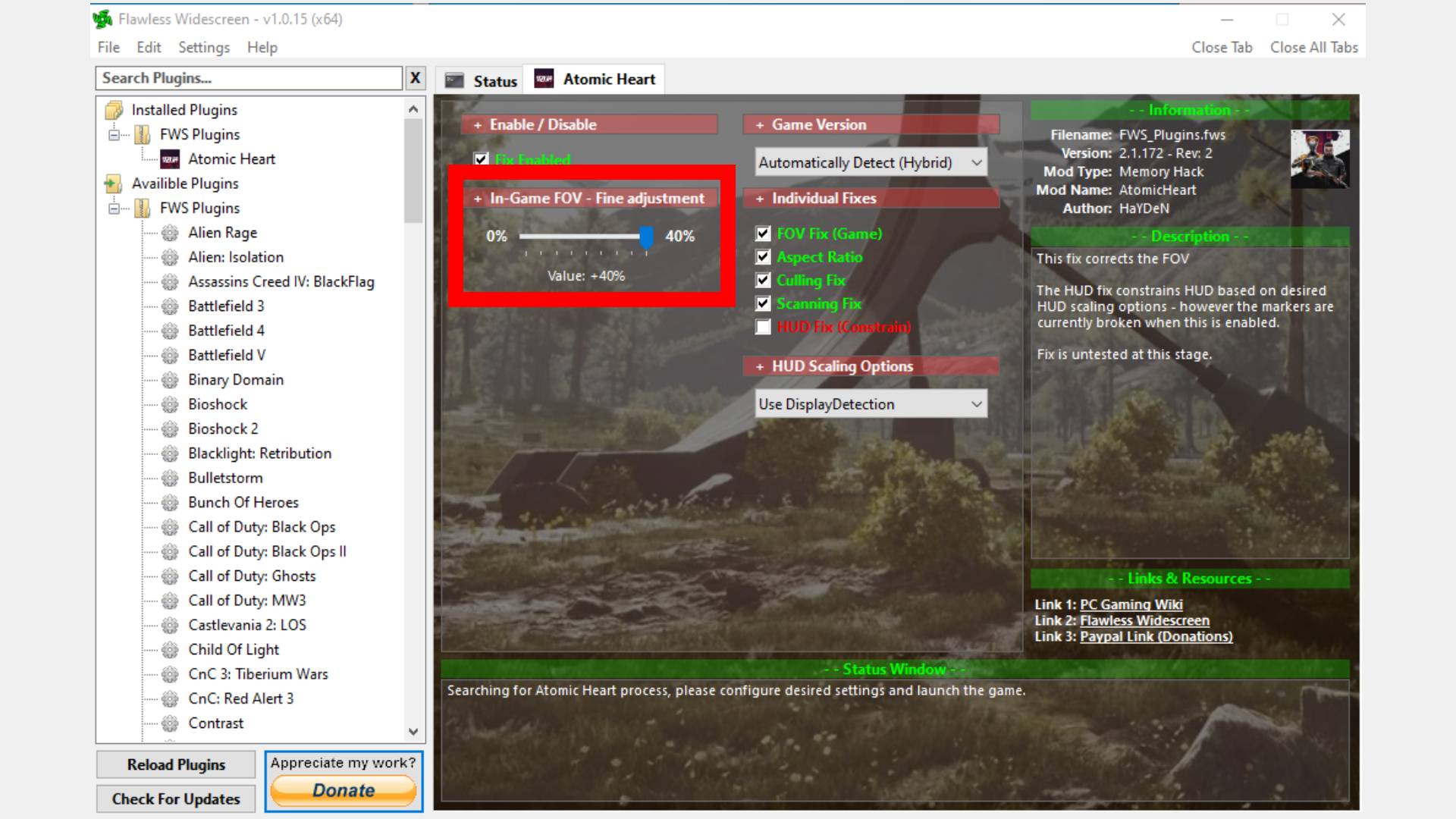Drag the In-Game FOV fine adjustment slider

(645, 236)
